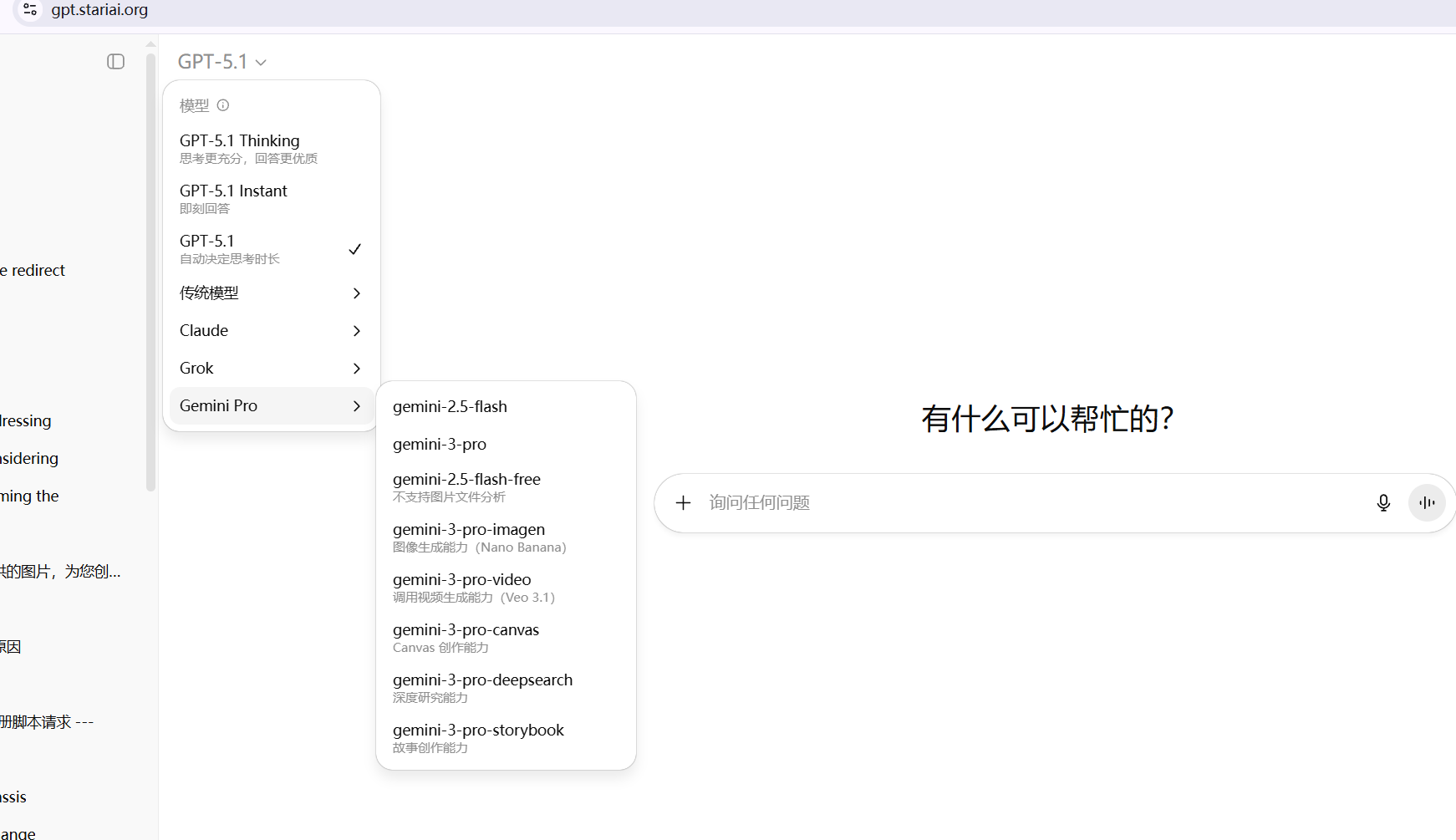This screenshot has width=1456, height=840.
Task: Toggle the sidebar panel icon
Action: (x=115, y=62)
